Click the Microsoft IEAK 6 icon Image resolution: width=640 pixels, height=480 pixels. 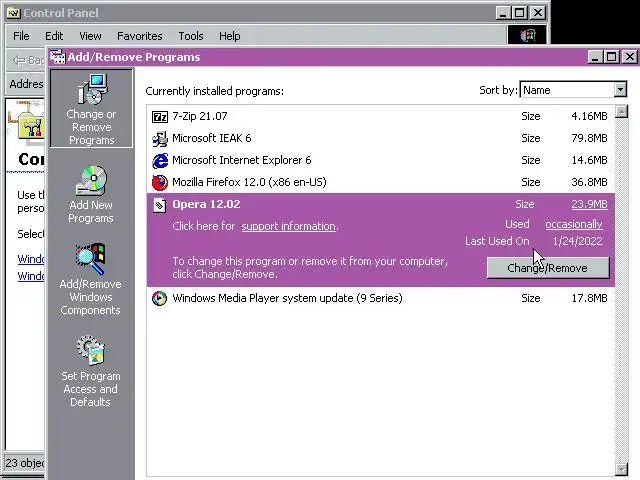click(x=160, y=139)
